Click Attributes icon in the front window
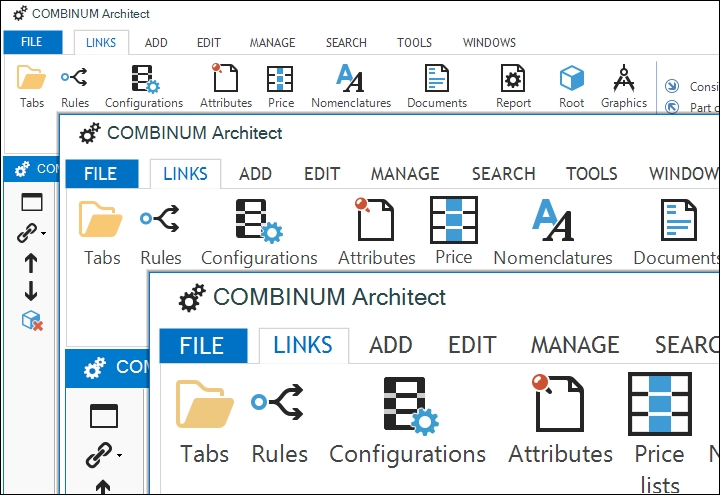Viewport: 720px width, 495px height. pos(558,403)
